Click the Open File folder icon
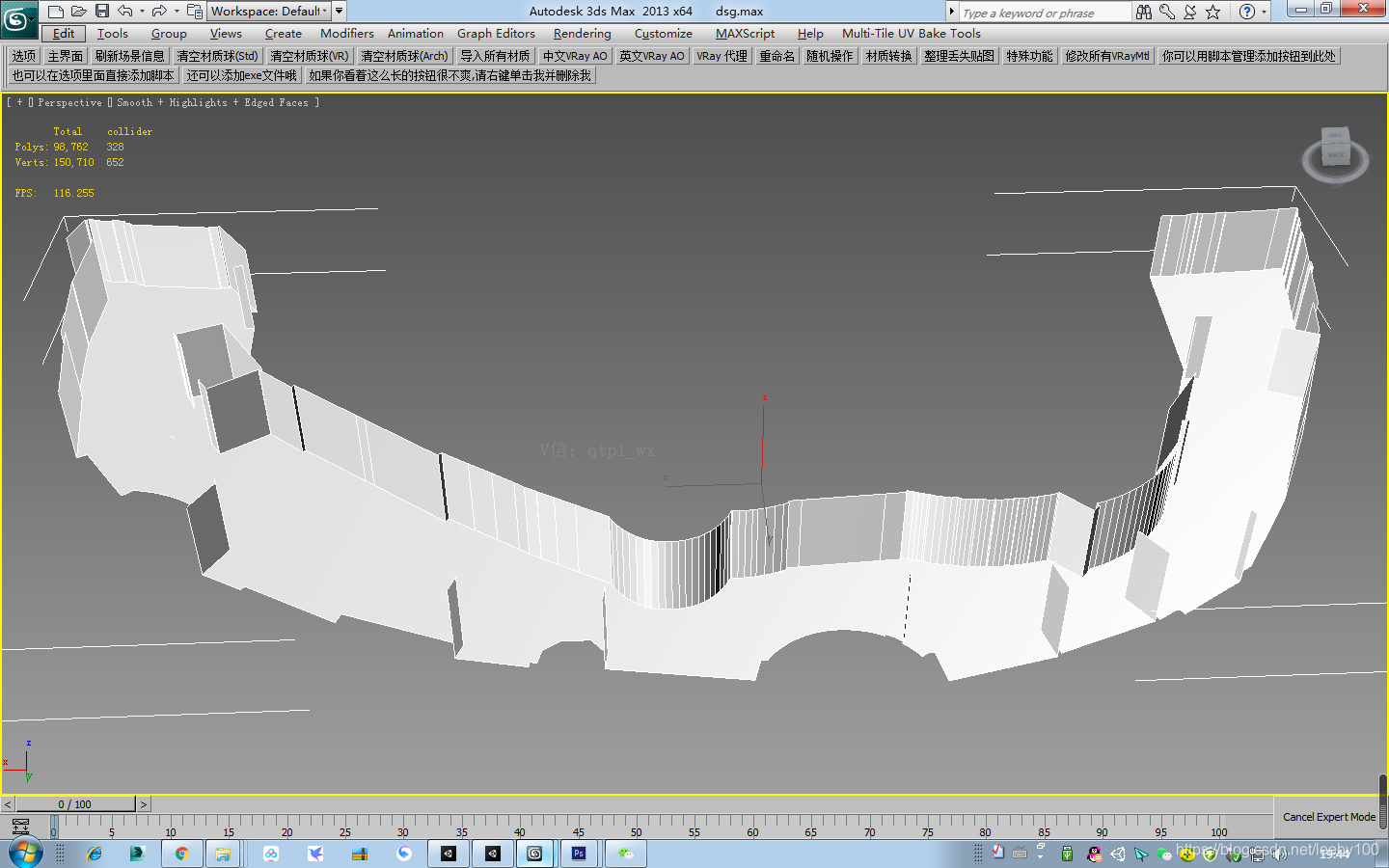Image resolution: width=1389 pixels, height=868 pixels. [79, 12]
